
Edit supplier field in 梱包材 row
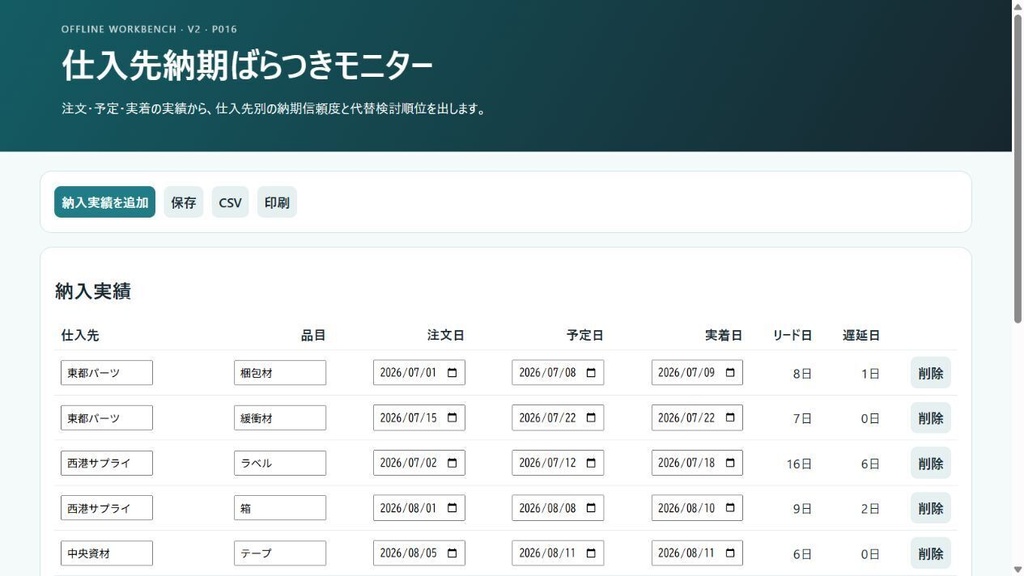tap(106, 373)
